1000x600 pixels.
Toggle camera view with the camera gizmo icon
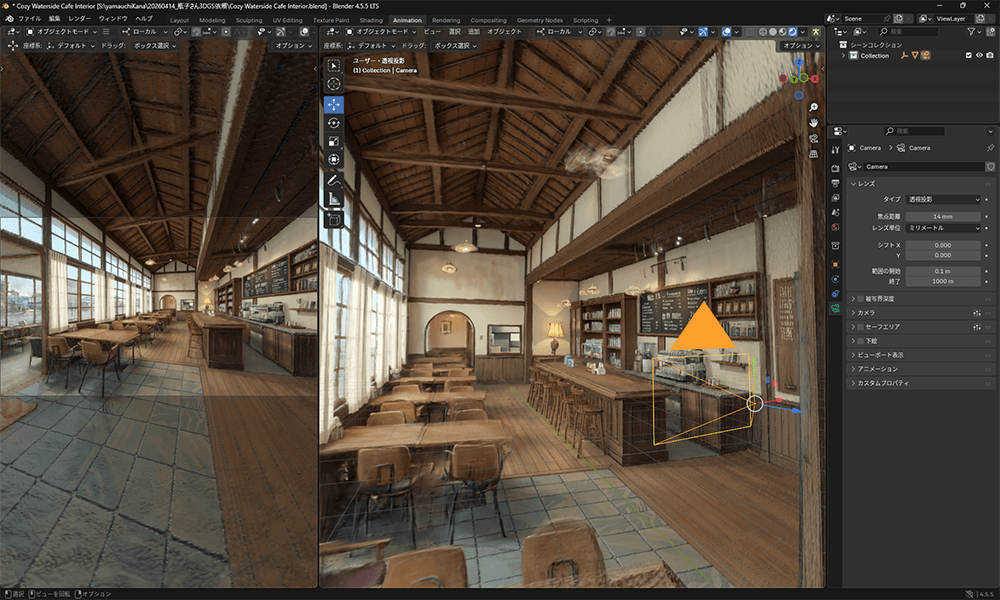[814, 139]
